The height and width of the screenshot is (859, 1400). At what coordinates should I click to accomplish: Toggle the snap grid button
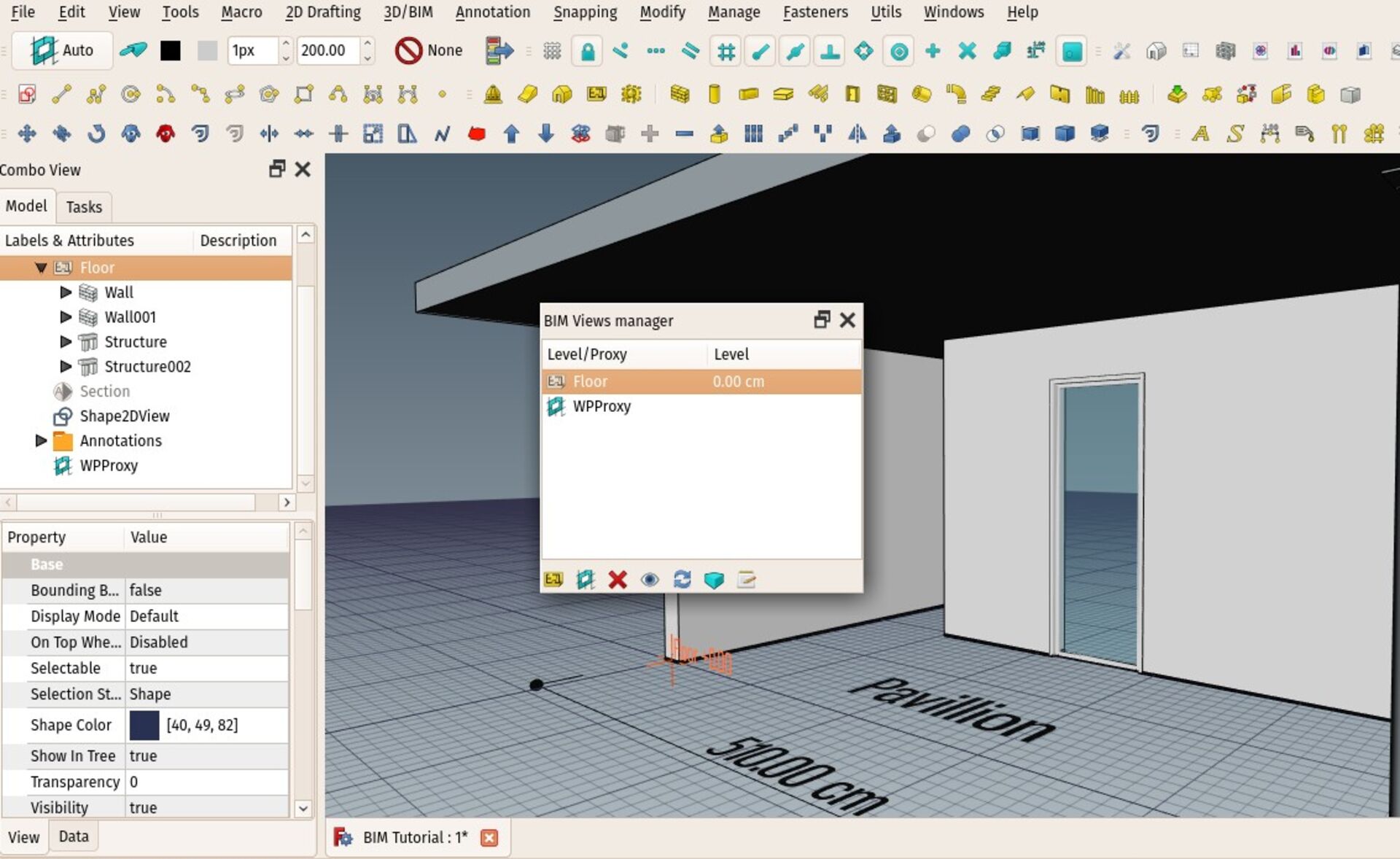click(726, 51)
